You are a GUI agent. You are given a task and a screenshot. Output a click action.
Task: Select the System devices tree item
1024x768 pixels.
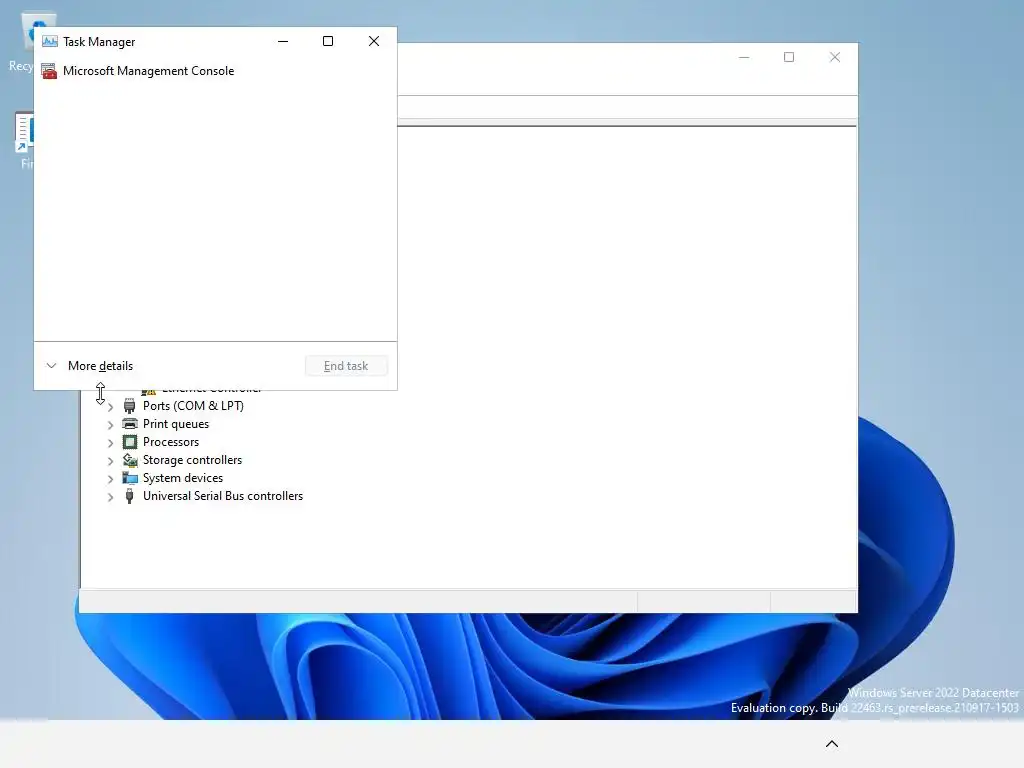point(183,478)
